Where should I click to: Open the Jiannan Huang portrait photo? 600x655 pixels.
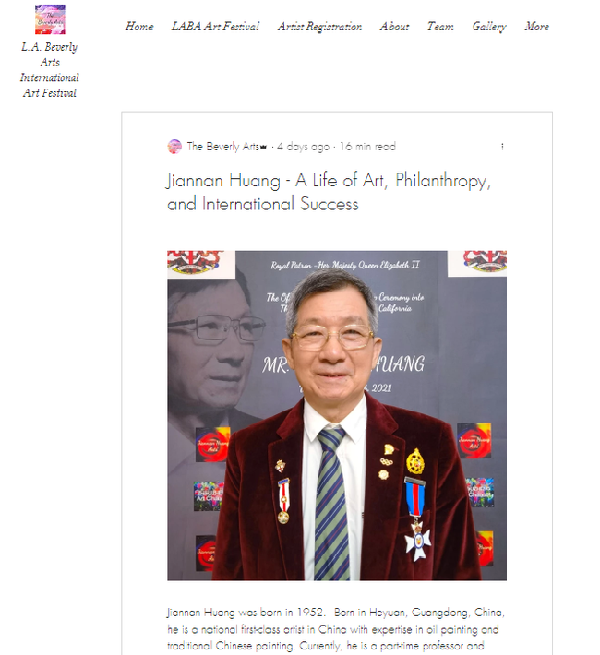tap(337, 415)
